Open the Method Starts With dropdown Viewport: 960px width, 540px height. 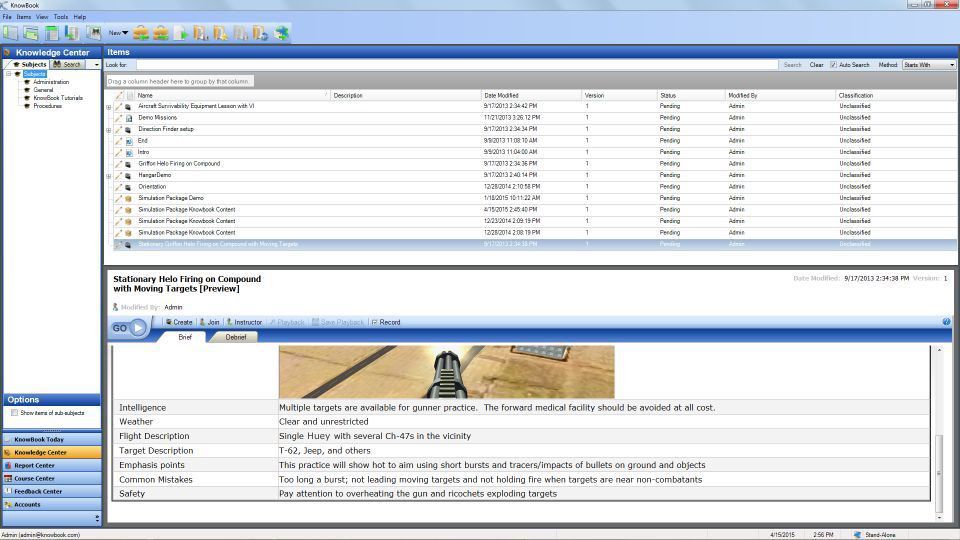(928, 65)
